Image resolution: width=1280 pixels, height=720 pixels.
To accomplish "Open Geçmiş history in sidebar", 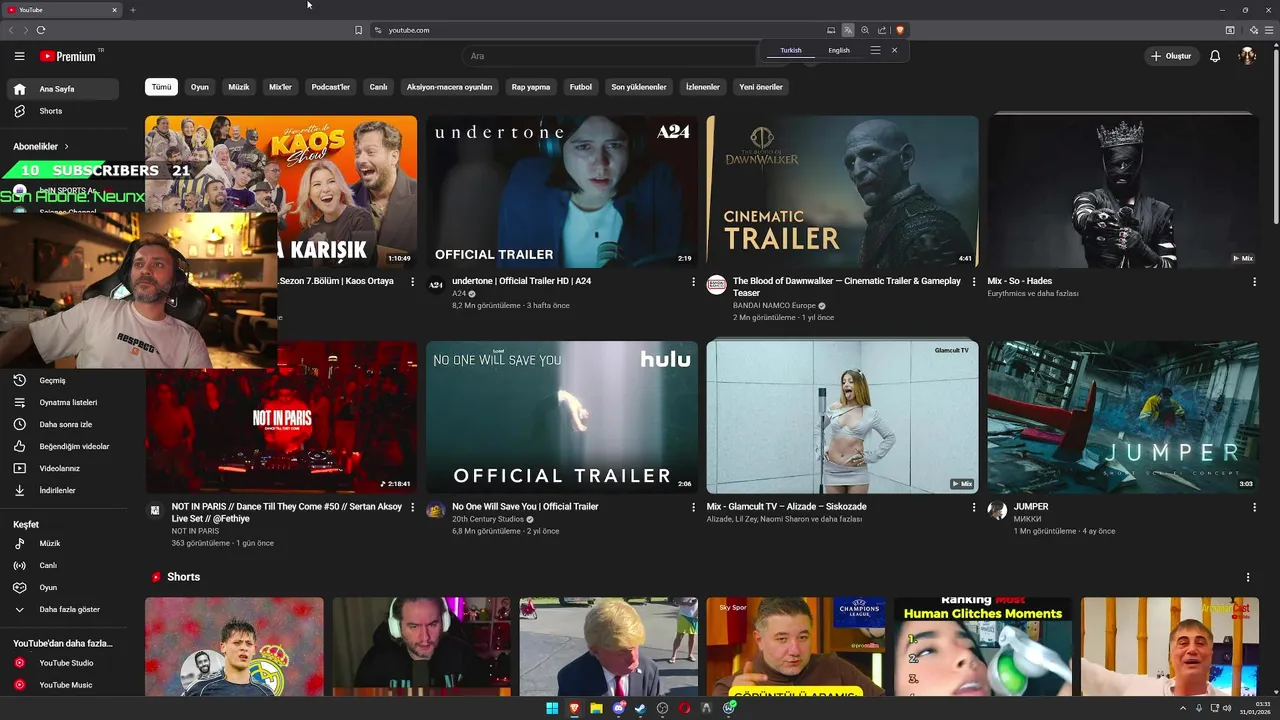I will 63,380.
